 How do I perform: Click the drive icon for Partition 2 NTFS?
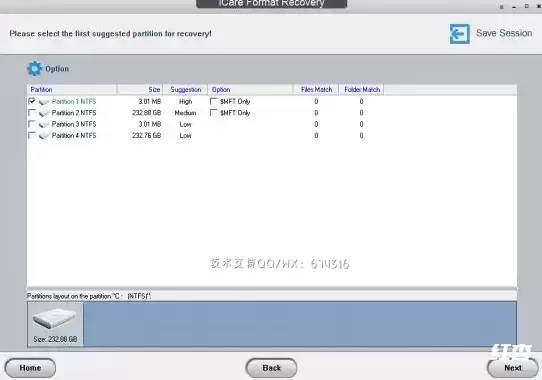pos(44,113)
